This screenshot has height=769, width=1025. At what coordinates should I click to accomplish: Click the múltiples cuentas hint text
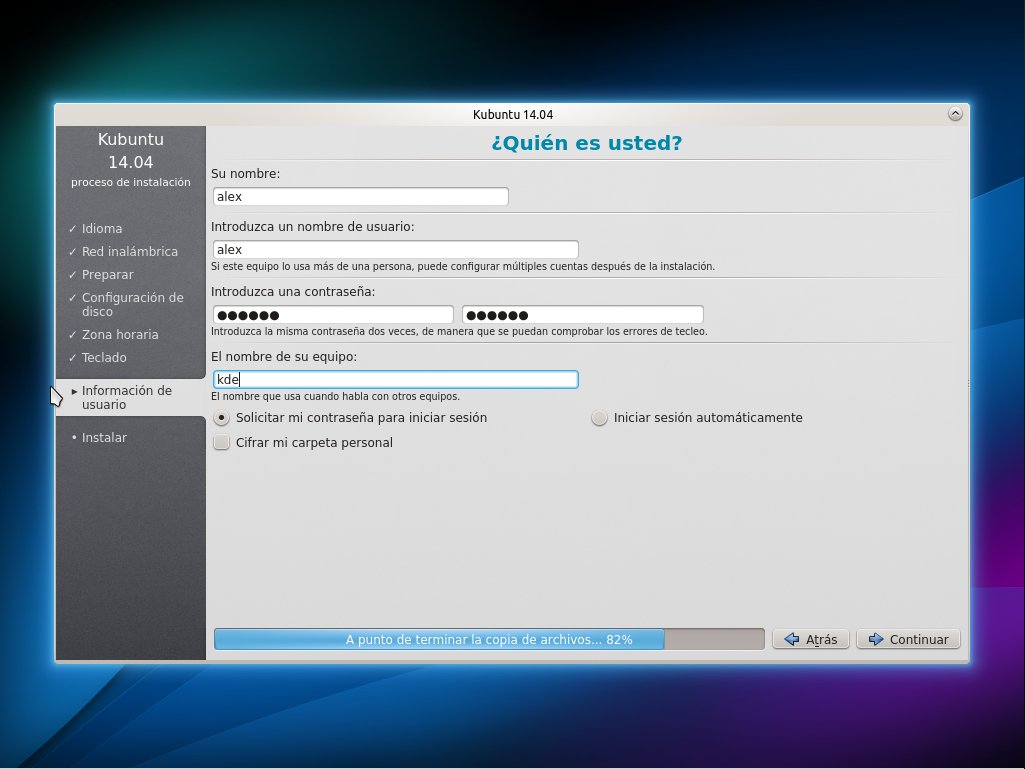coord(463,266)
